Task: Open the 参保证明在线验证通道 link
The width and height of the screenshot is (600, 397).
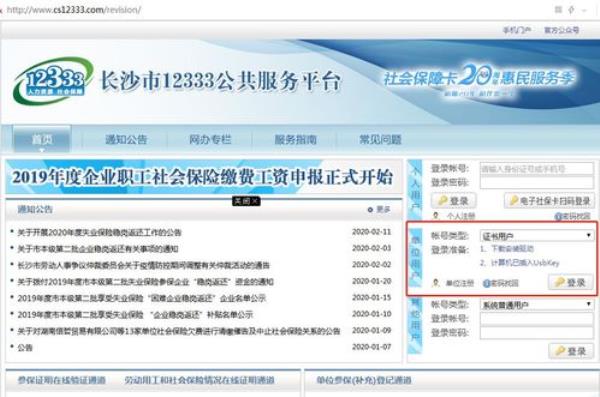Action: (x=62, y=380)
